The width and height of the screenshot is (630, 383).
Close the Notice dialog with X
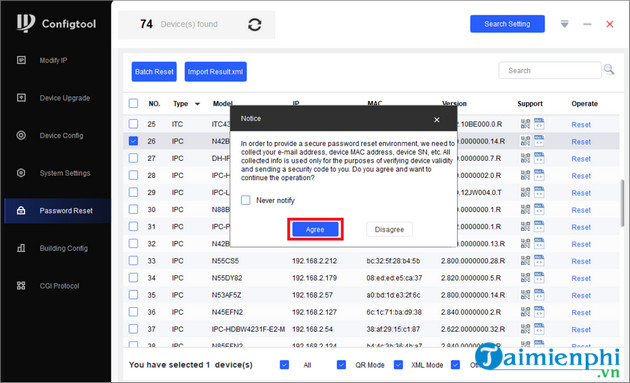click(x=437, y=120)
